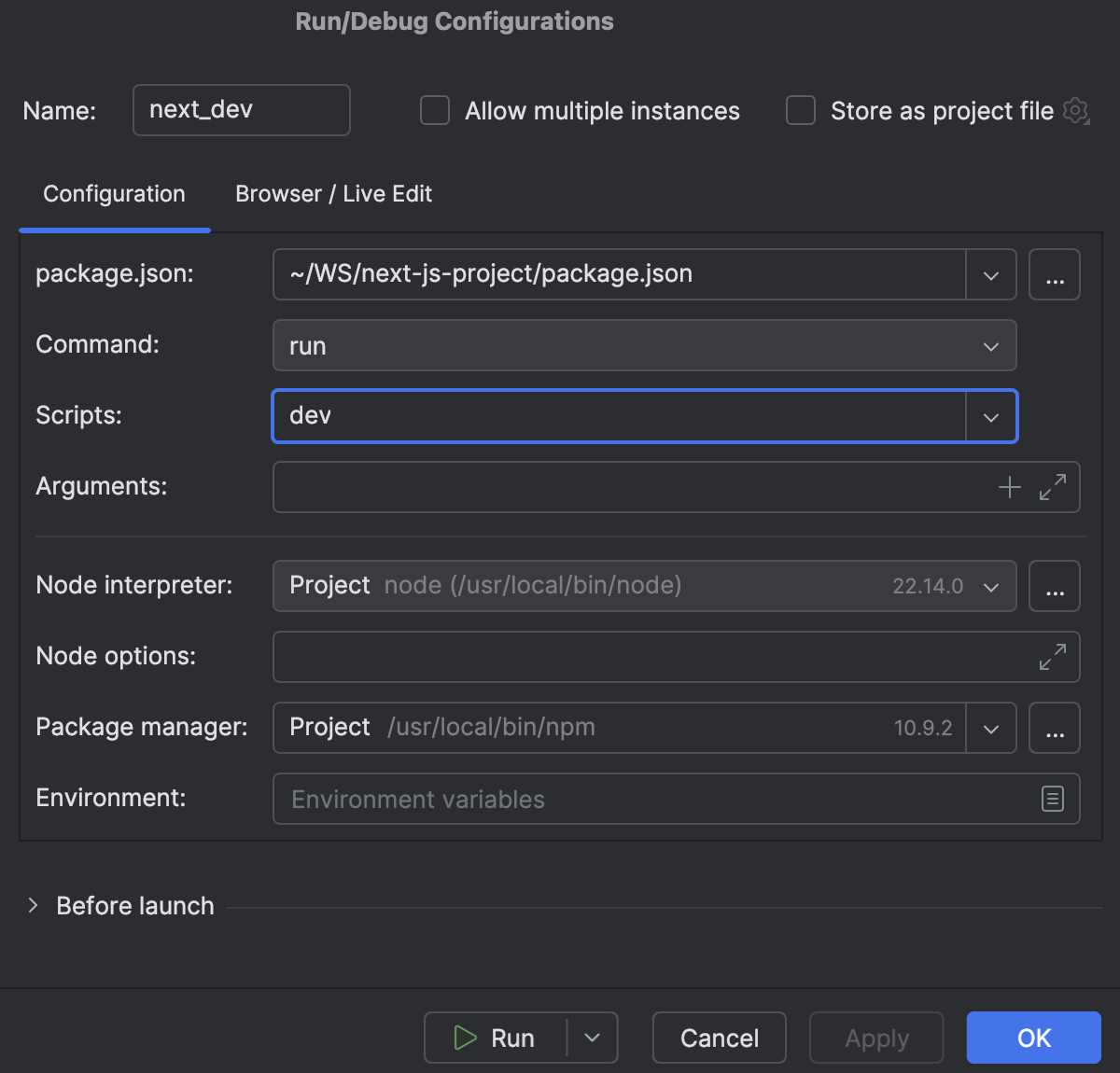Check Store as project file
This screenshot has height=1073, width=1120.
click(x=800, y=110)
